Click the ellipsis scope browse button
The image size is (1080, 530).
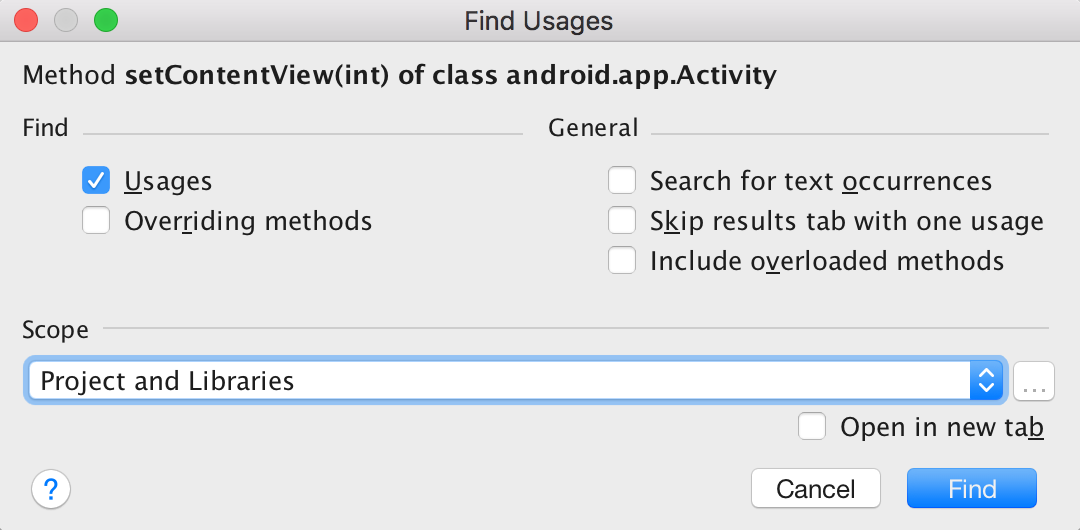1034,381
